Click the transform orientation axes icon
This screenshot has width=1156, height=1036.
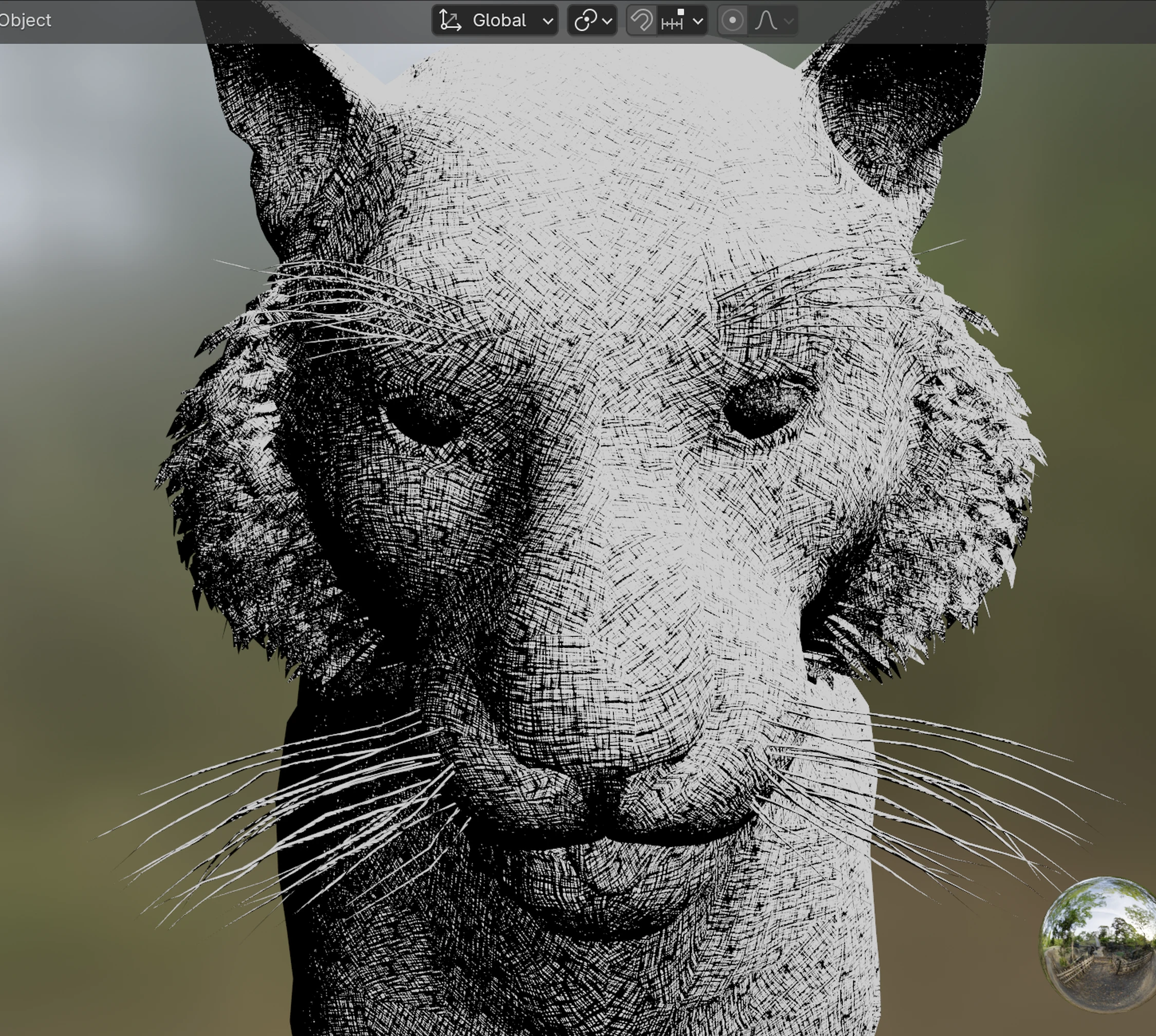(451, 21)
